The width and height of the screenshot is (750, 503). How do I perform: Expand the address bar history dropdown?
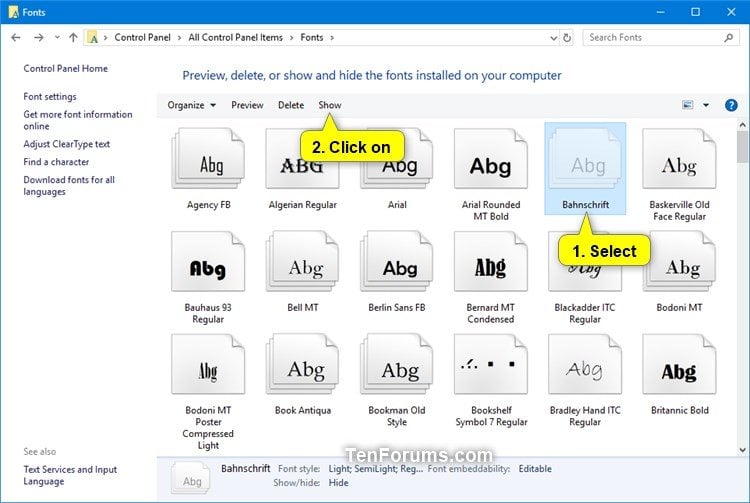click(x=553, y=38)
